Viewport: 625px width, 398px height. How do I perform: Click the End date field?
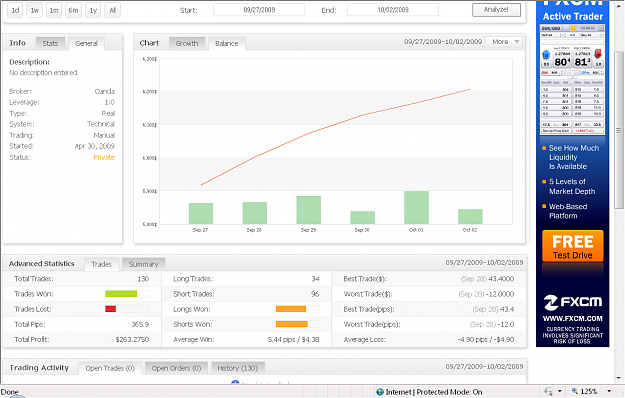pyautogui.click(x=393, y=10)
